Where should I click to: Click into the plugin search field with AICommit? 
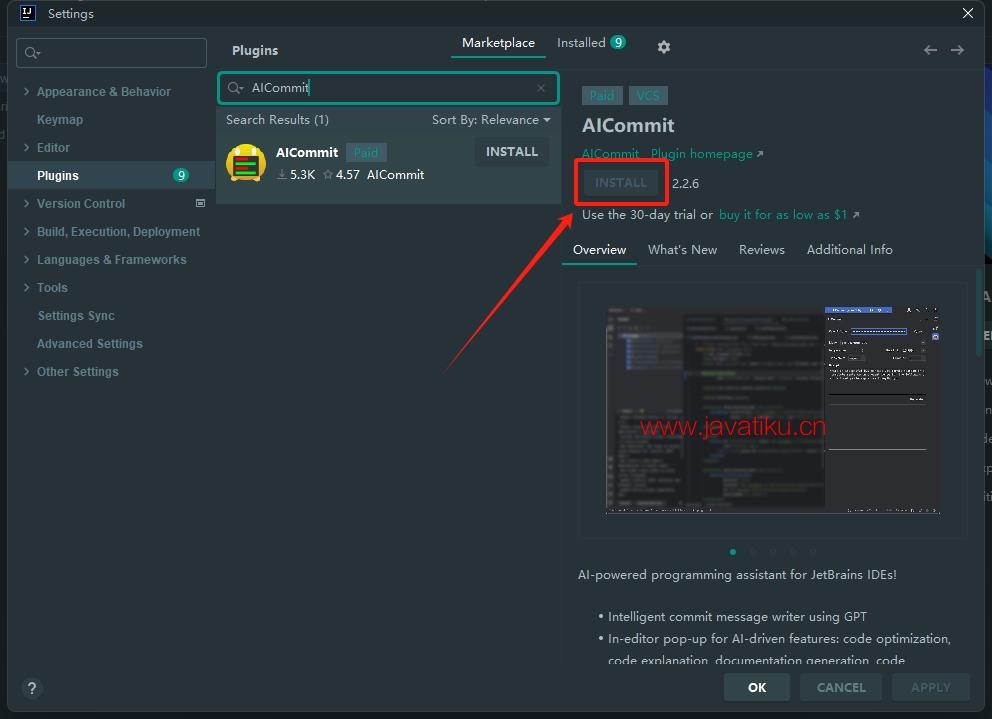(388, 88)
